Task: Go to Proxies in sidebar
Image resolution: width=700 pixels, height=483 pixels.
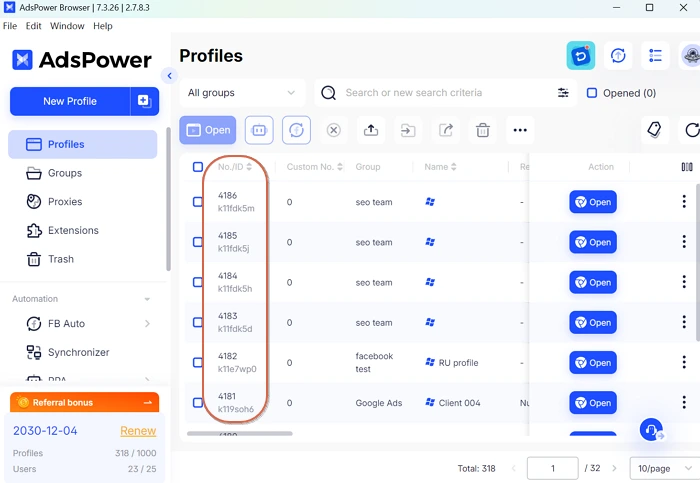Action: (83, 202)
